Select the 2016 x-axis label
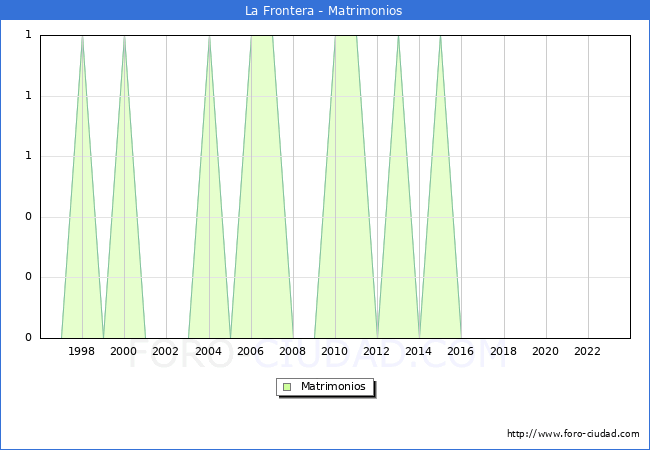This screenshot has height=450, width=650. pos(461,351)
